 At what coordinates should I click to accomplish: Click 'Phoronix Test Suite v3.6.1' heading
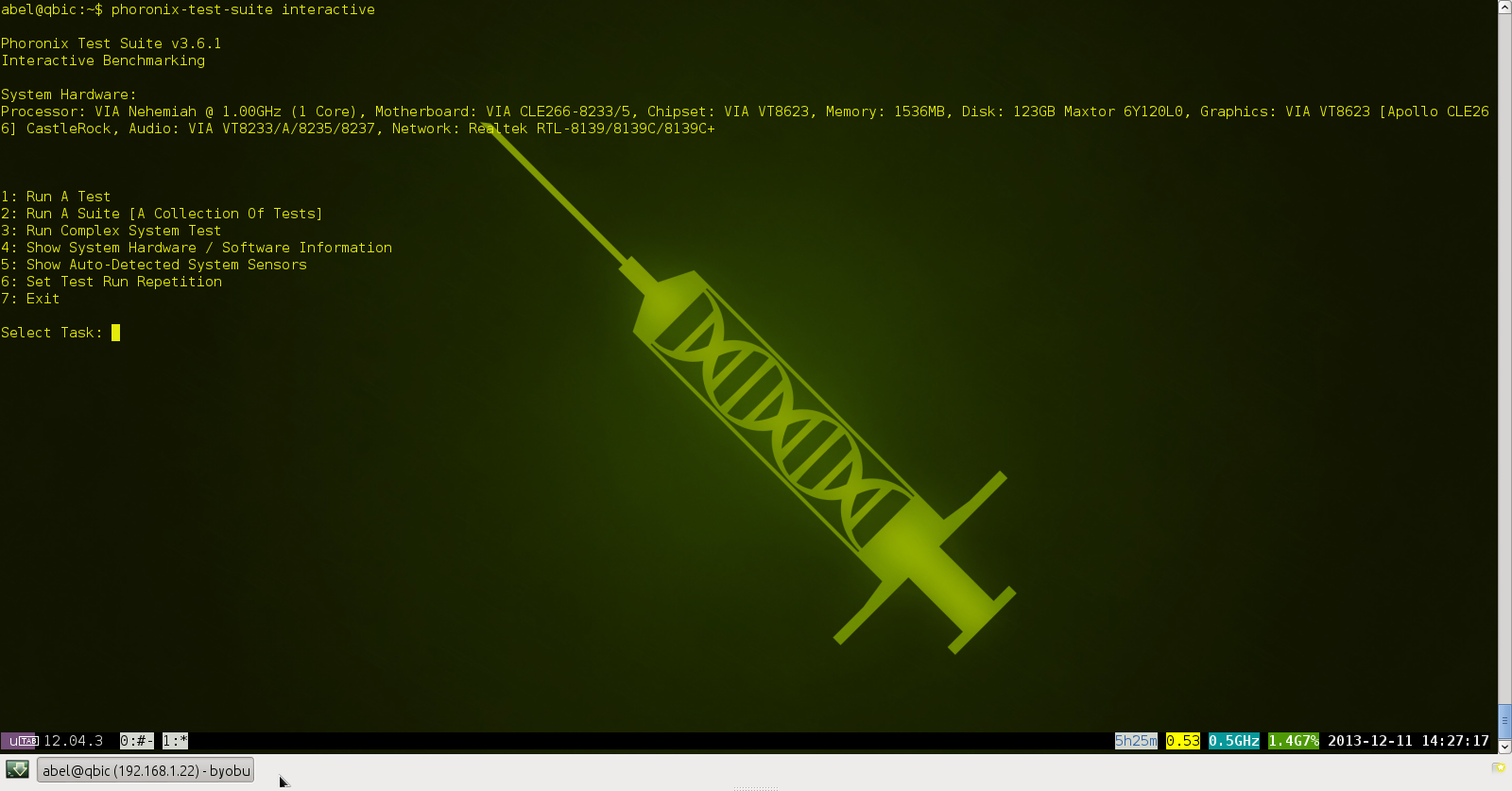click(112, 43)
